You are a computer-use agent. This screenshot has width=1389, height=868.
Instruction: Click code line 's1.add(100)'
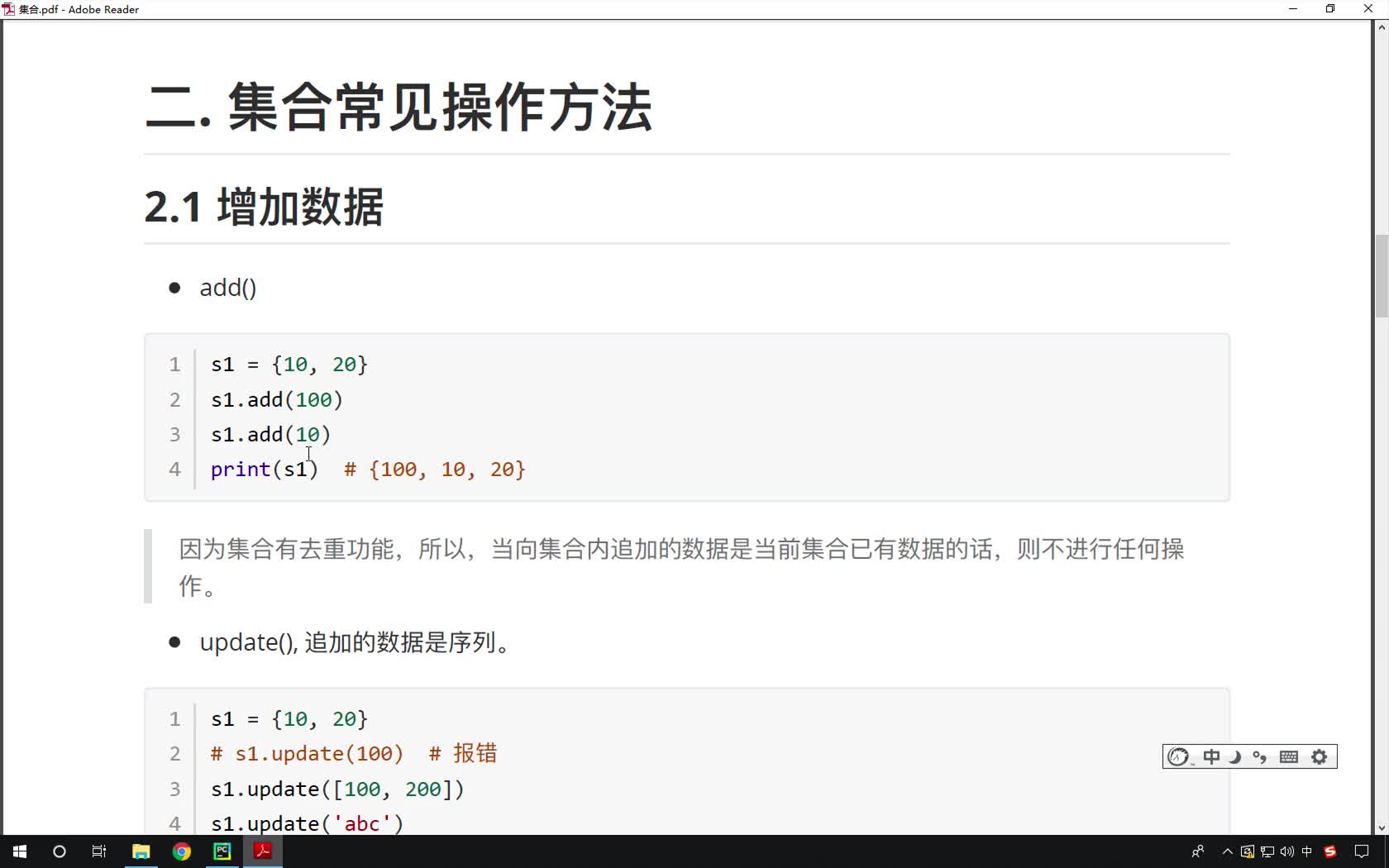tap(276, 400)
